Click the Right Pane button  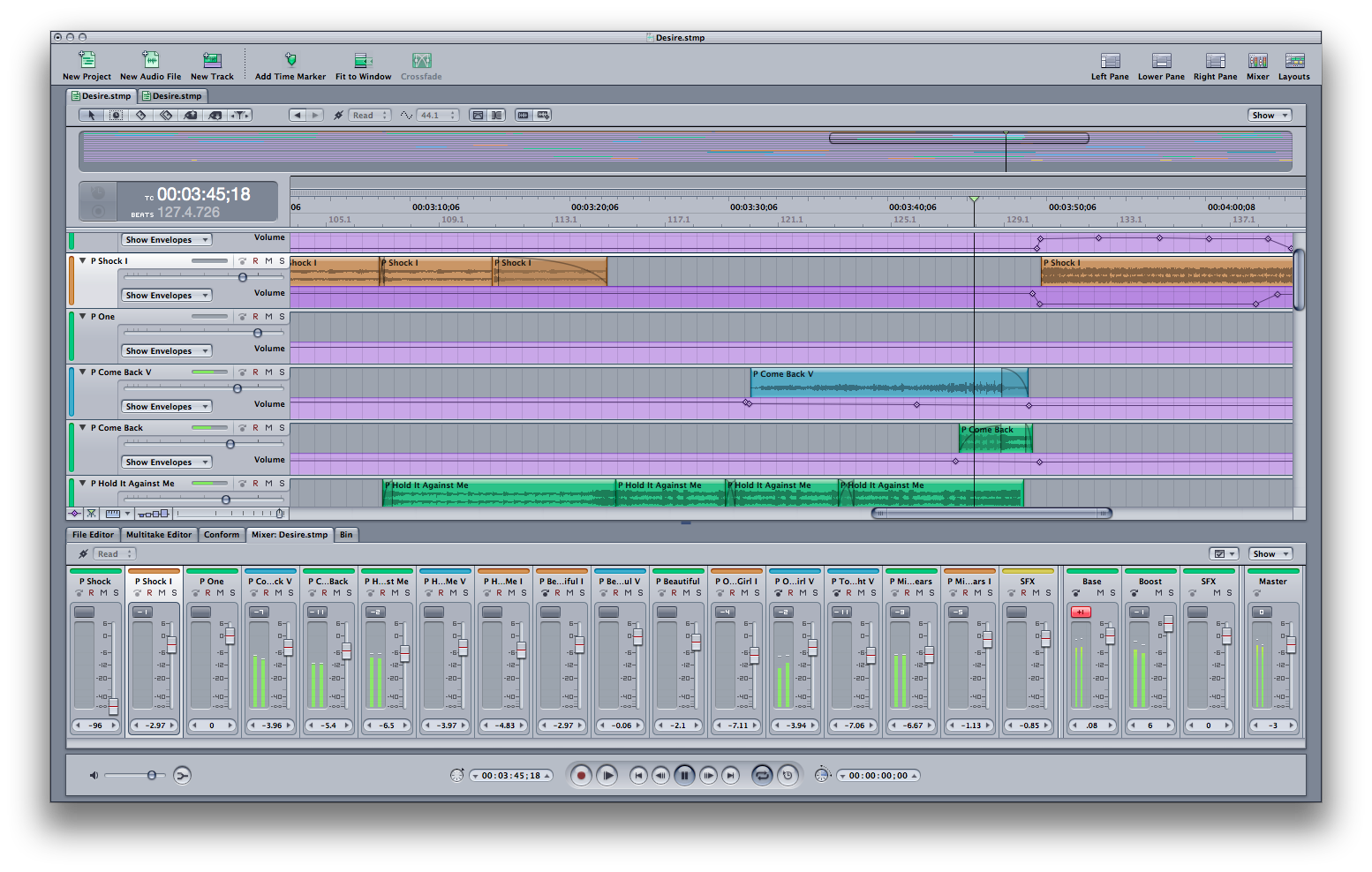tap(1215, 61)
